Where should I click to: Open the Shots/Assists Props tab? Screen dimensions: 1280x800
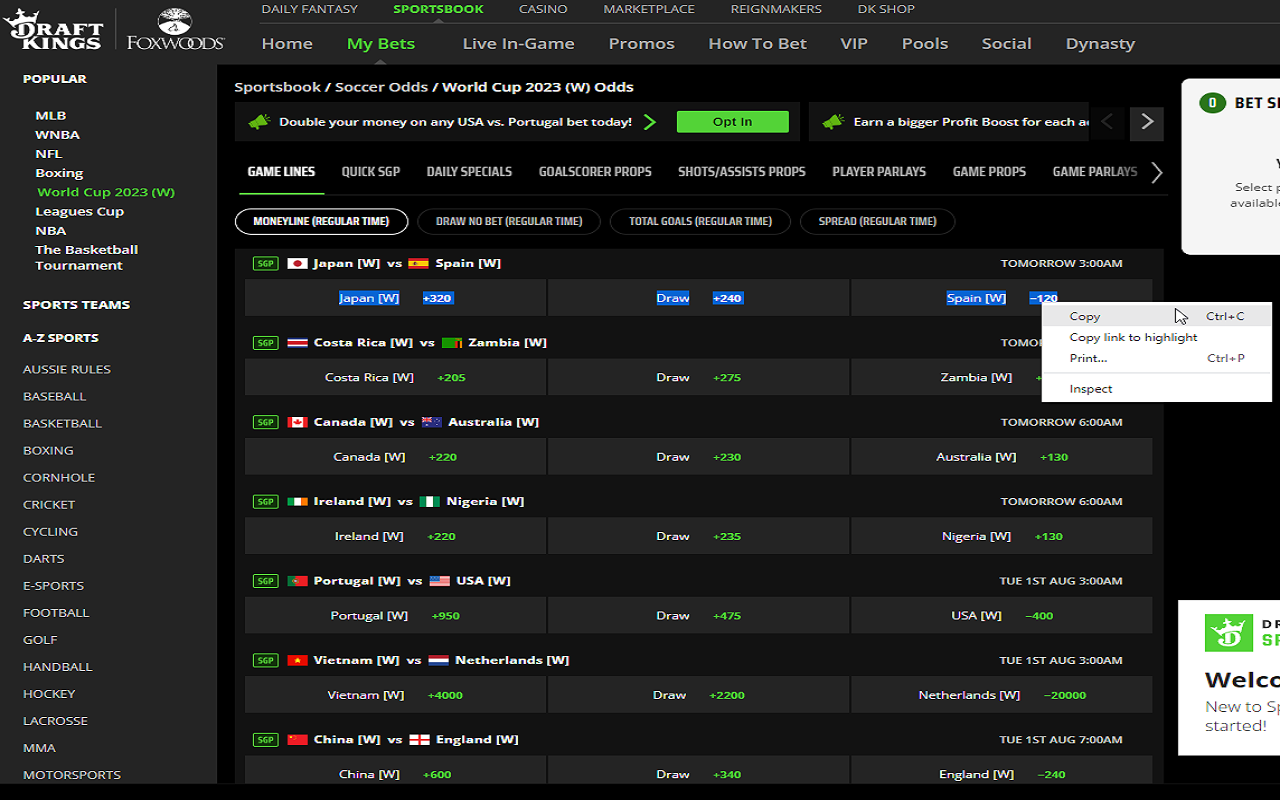(742, 172)
